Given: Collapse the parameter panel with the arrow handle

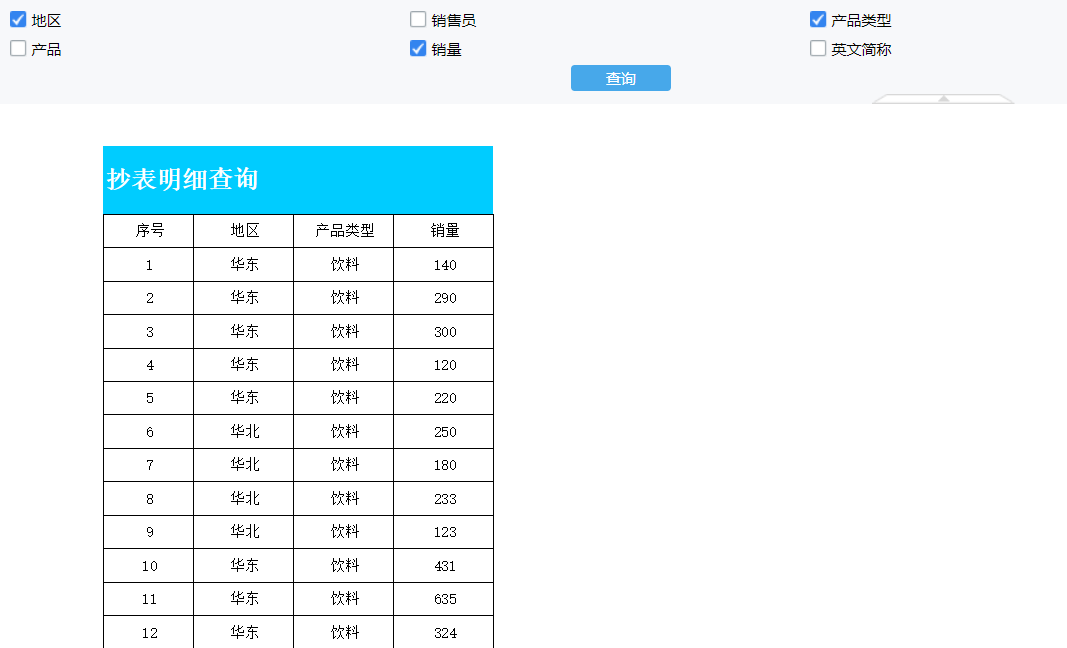Looking at the screenshot, I should click(x=943, y=98).
